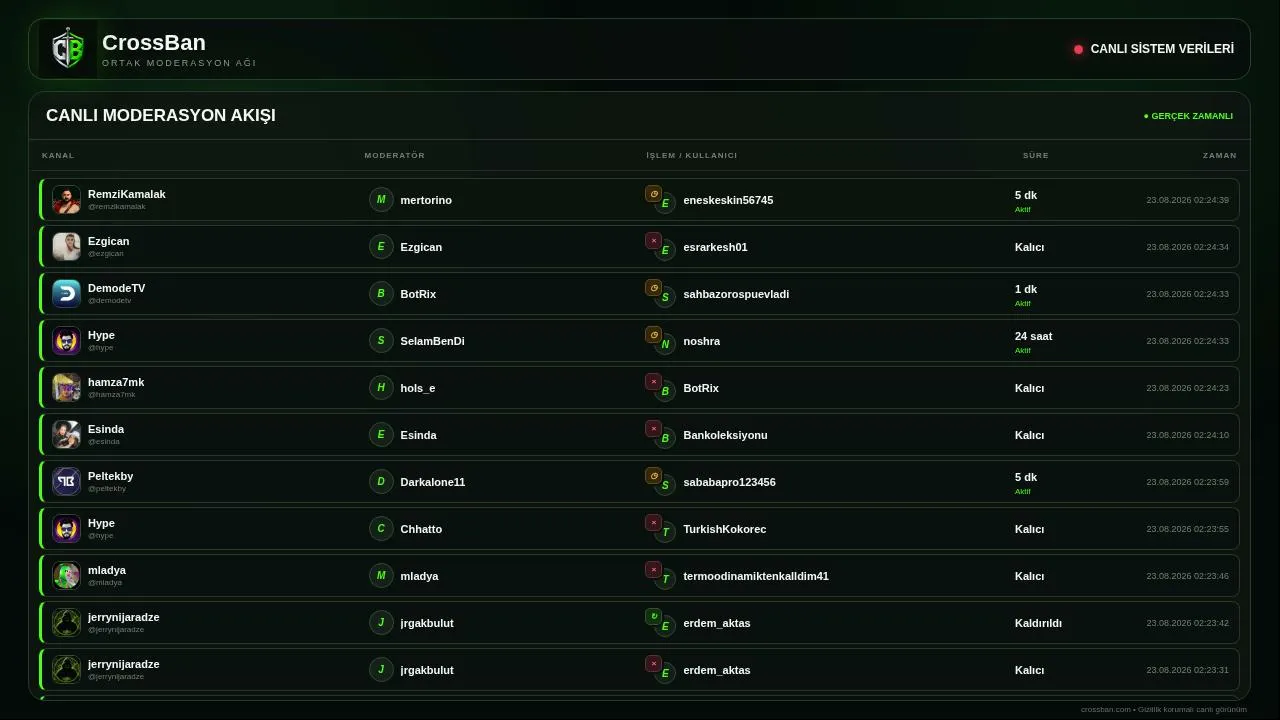1280x720 pixels.
Task: Click red ban icon beside esrarkesh01
Action: point(653,241)
